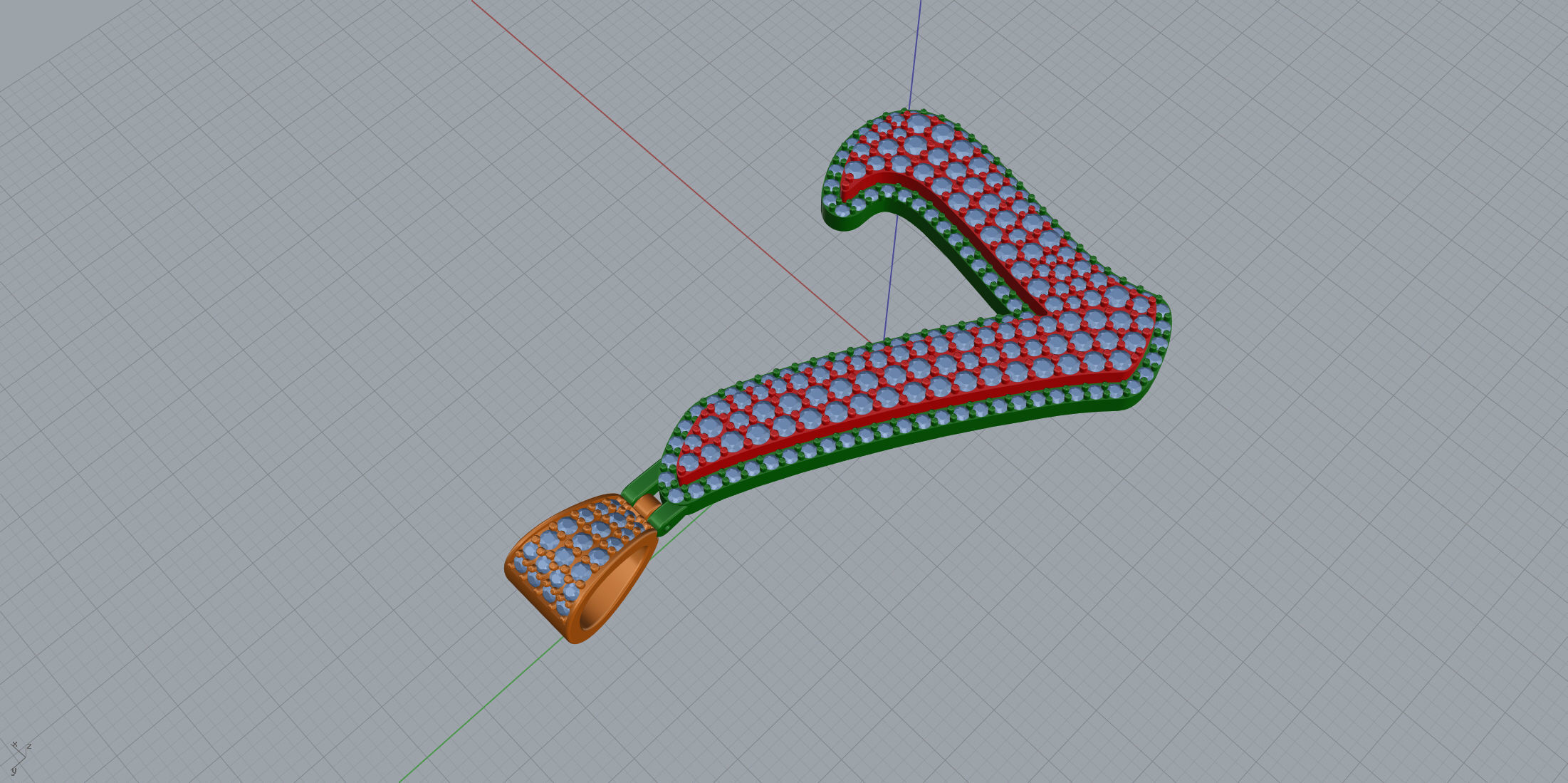Select the orange pendant bail loop

point(580,568)
